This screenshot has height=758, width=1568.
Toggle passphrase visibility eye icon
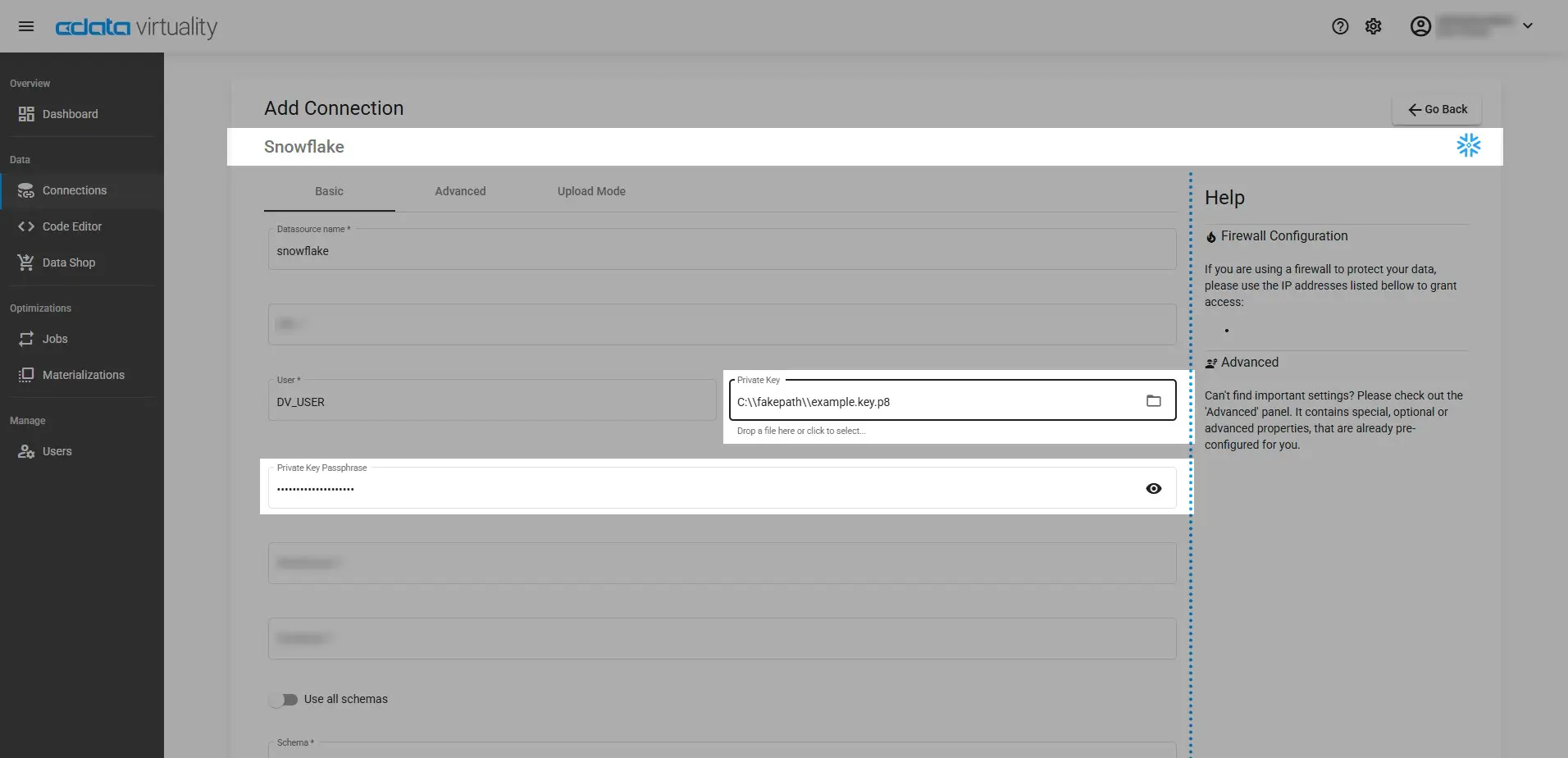click(1154, 489)
